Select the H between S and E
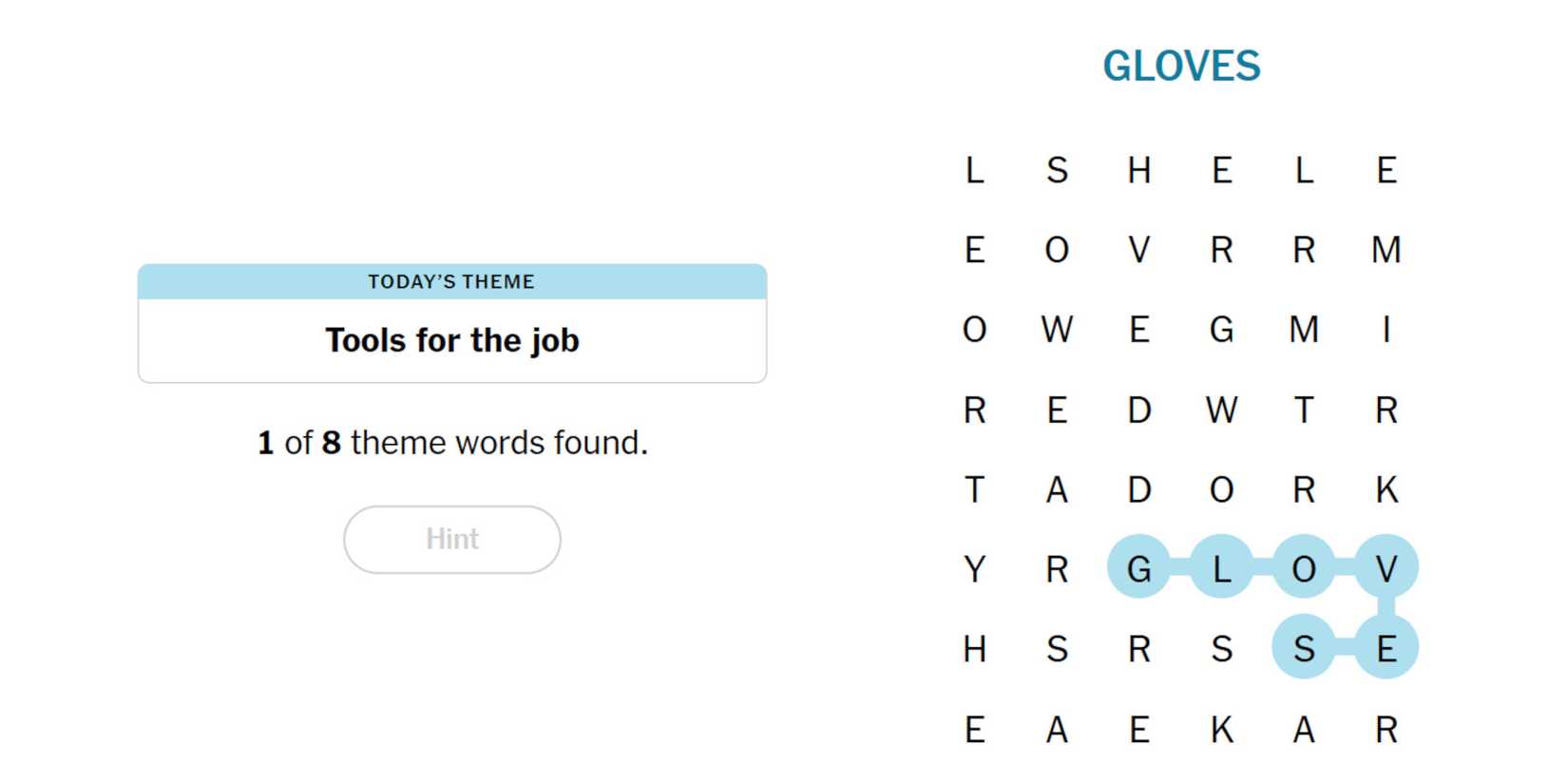The height and width of the screenshot is (784, 1568). click(1138, 170)
